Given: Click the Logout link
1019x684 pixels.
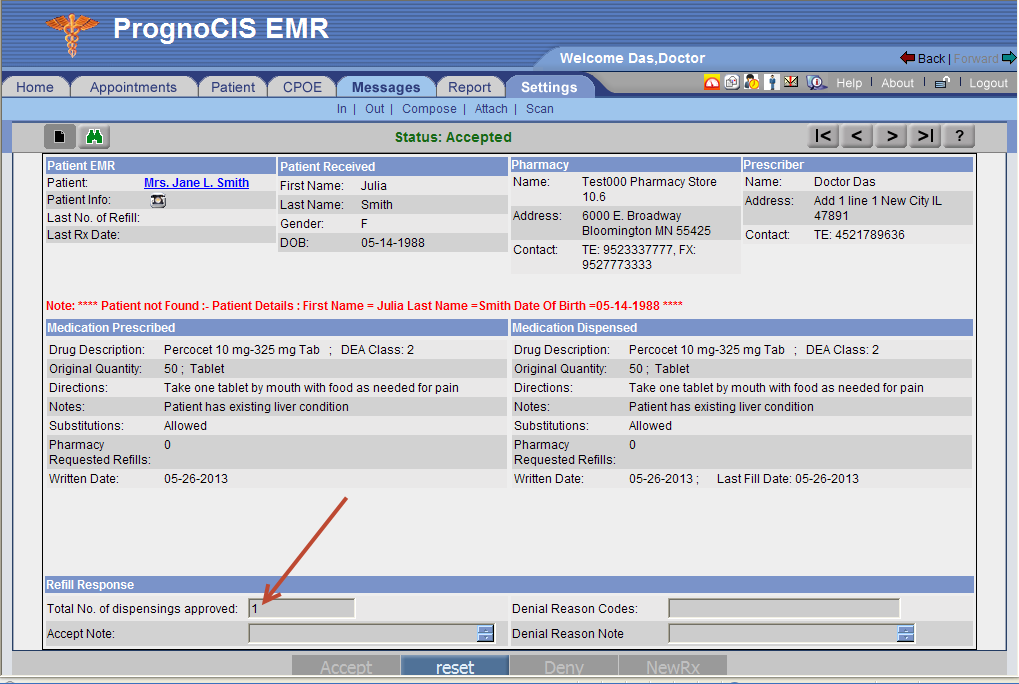Looking at the screenshot, I should [988, 82].
